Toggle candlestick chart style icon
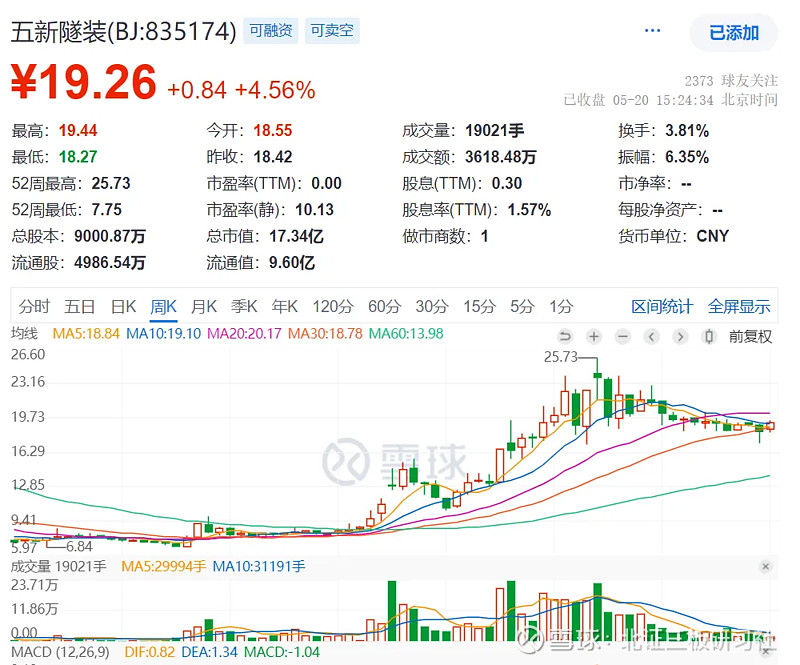800x665 pixels. point(709,336)
